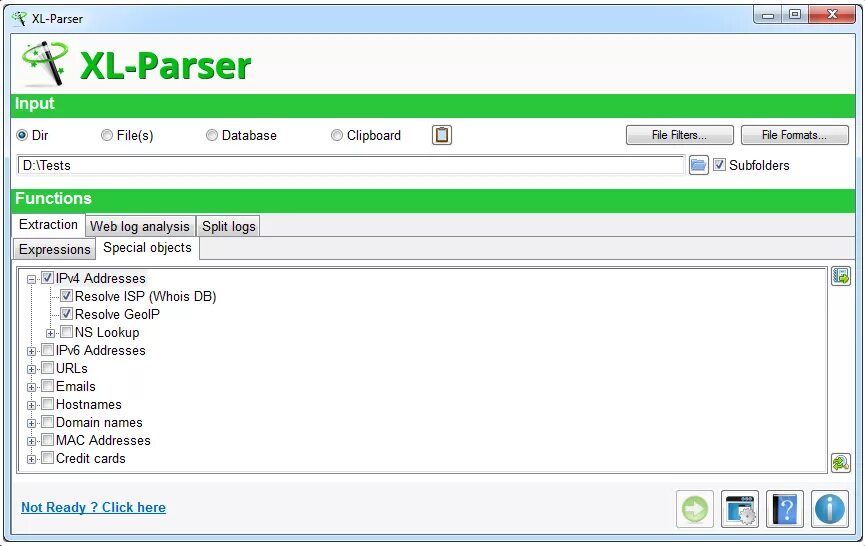
Task: Click the clipboard paste icon
Action: 442,135
